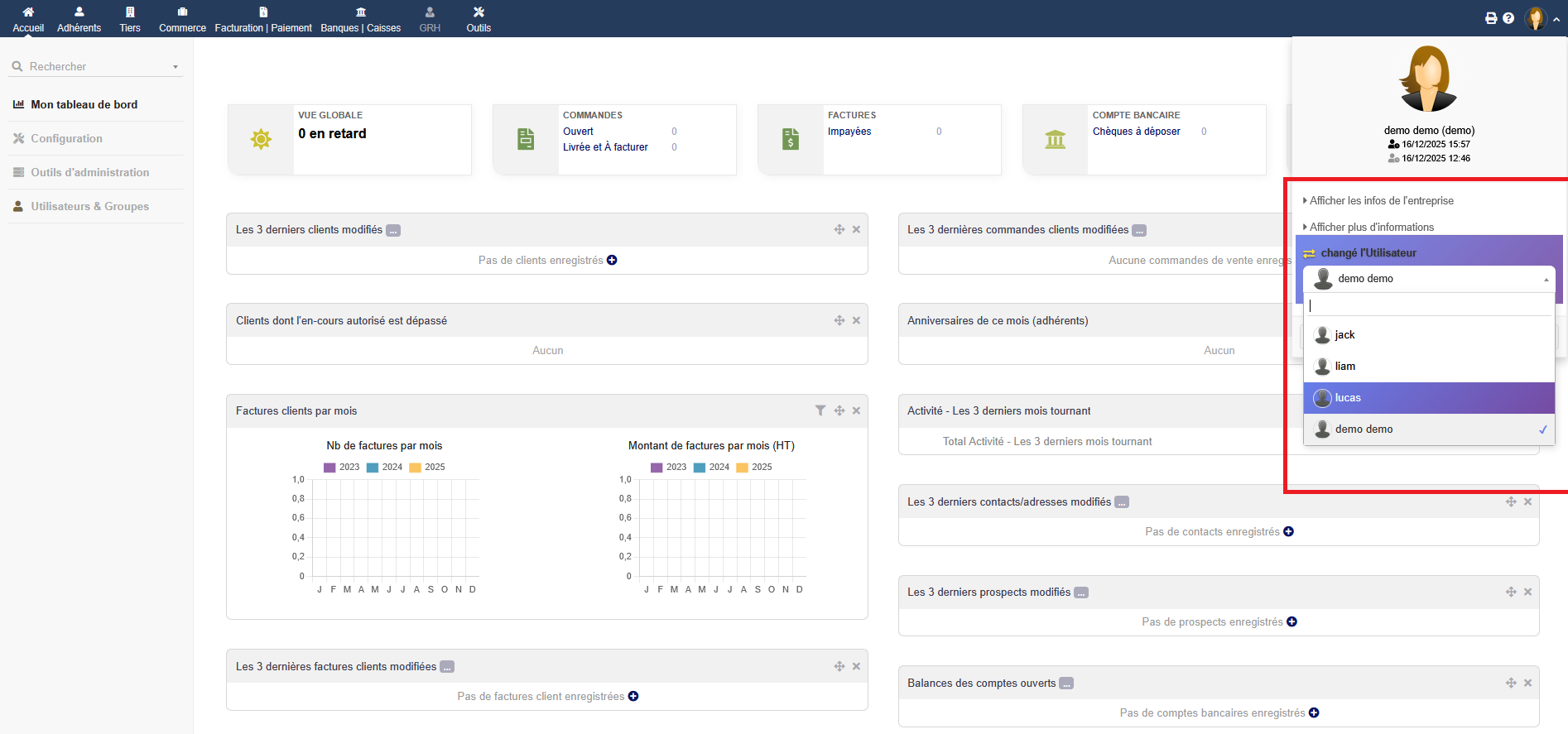Screen dimensions: 1568x734
Task: Open full list badge beside 'derniers prospects modifiés'
Action: coord(1081,592)
